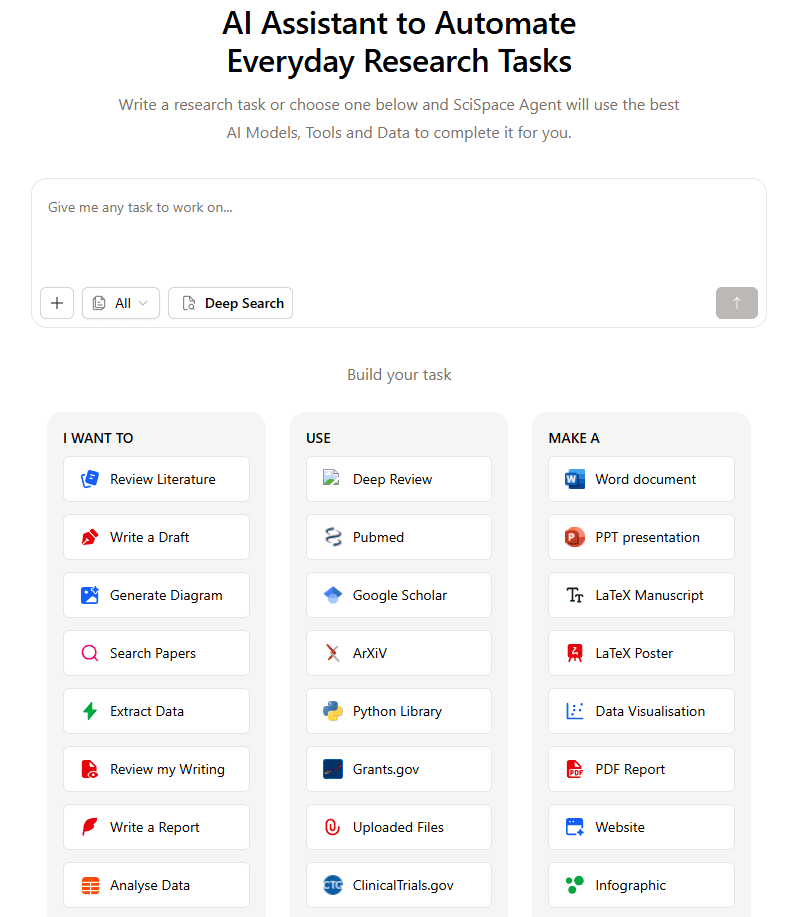Pick the Write a Draft label
Screen dimensions: 790x917
(150, 537)
